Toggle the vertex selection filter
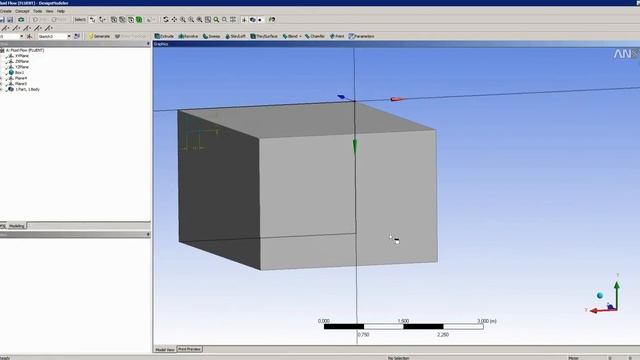The width and height of the screenshot is (640, 360). tap(114, 20)
